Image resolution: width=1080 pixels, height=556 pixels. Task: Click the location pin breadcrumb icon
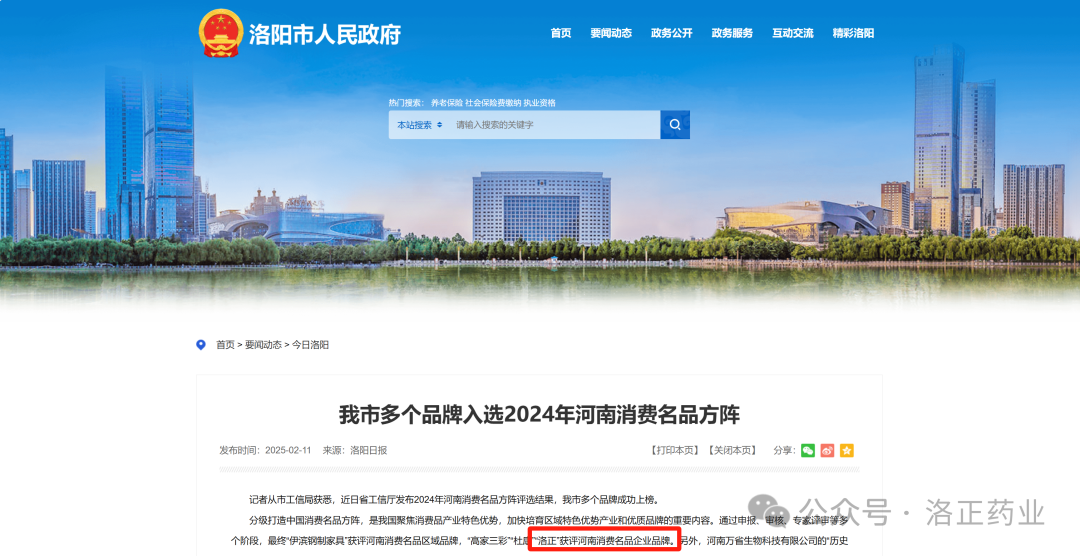[x=201, y=344]
